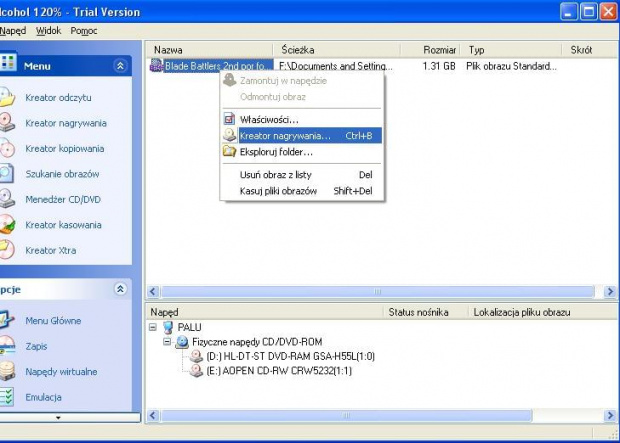Image resolution: width=620 pixels, height=443 pixels.
Task: Open Kreator kopiowania sidebar link
Action: [x=65, y=149]
